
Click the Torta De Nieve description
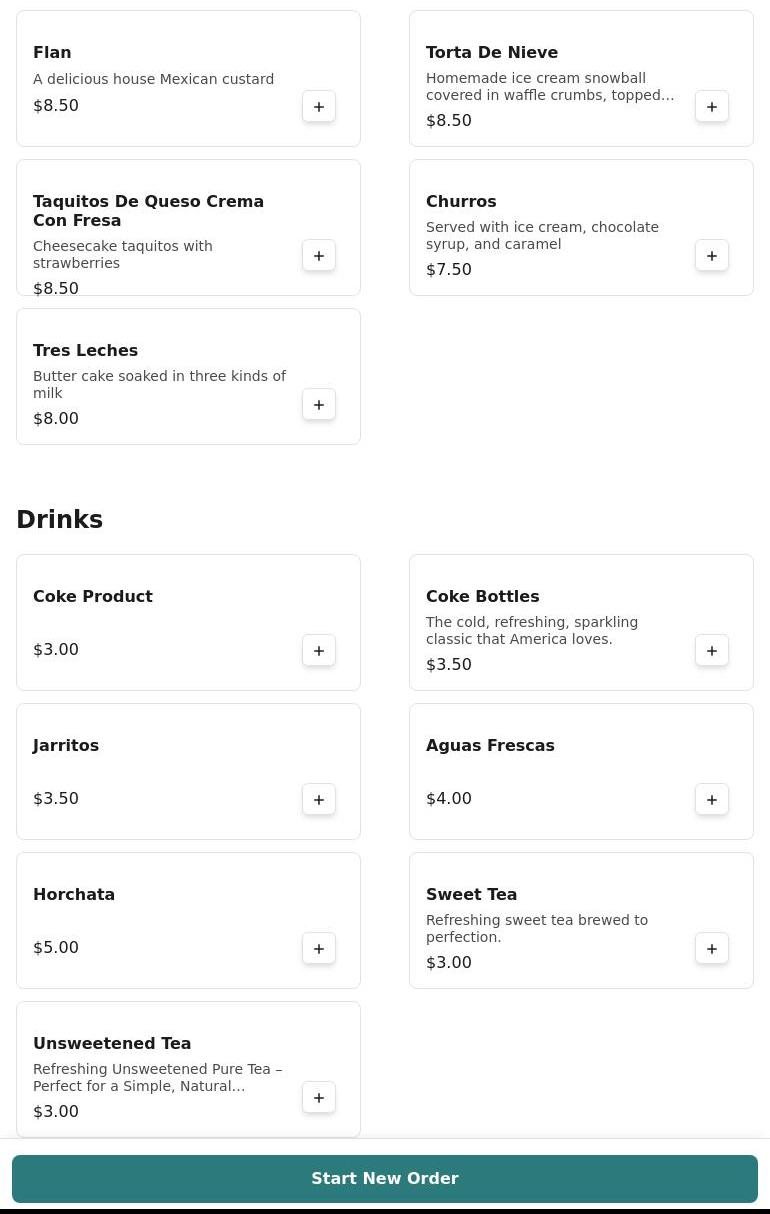pyautogui.click(x=549, y=87)
